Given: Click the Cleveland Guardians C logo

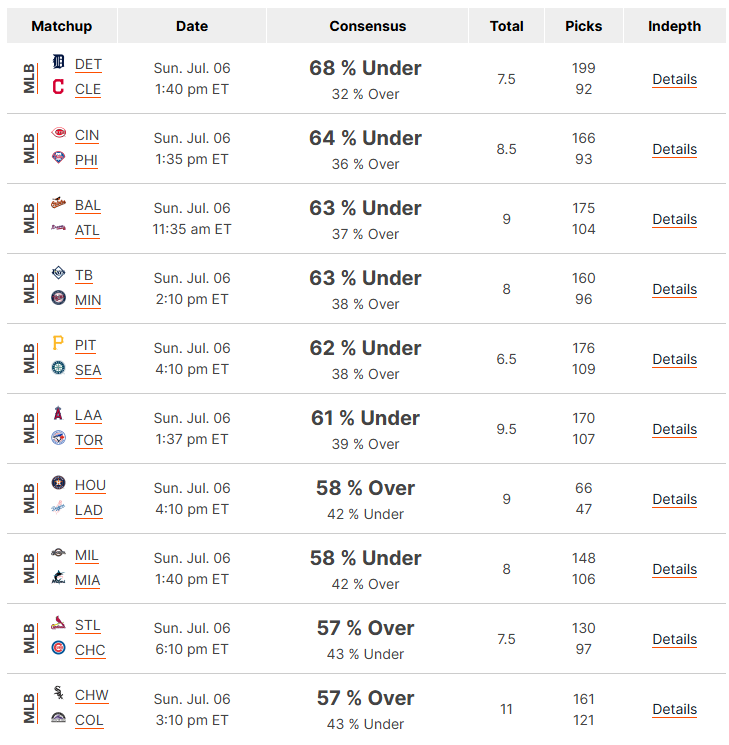Looking at the screenshot, I should coord(58,86).
